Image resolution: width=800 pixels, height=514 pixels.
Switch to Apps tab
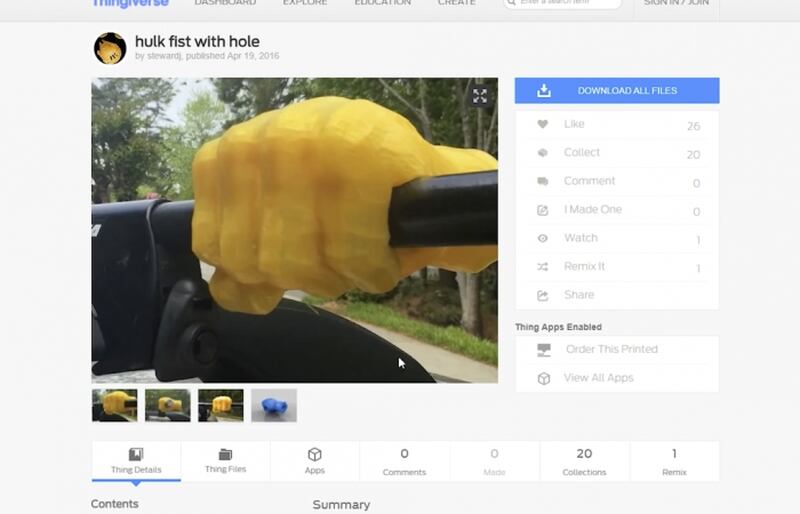315,461
